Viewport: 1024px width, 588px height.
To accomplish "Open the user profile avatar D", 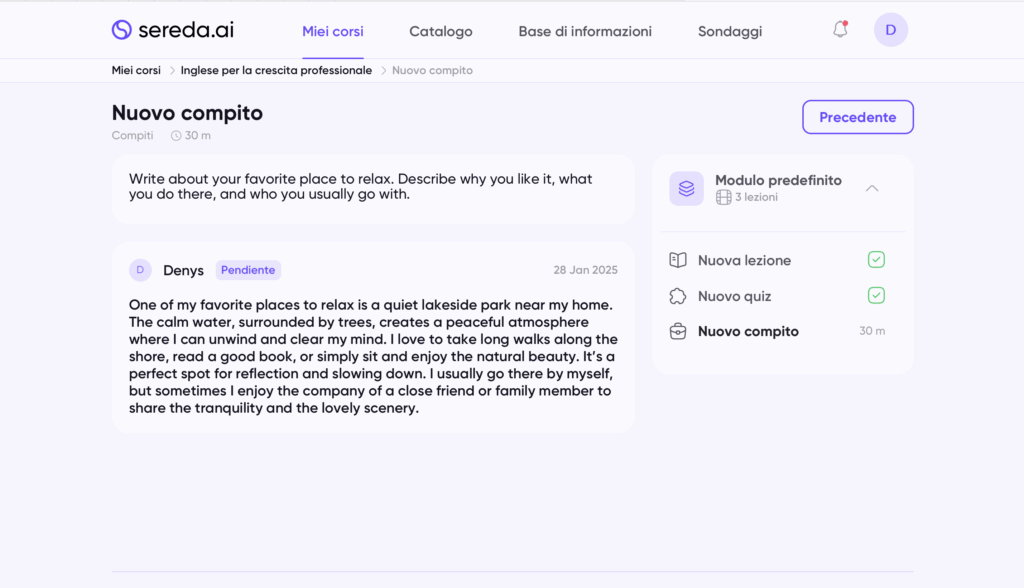I will point(890,30).
